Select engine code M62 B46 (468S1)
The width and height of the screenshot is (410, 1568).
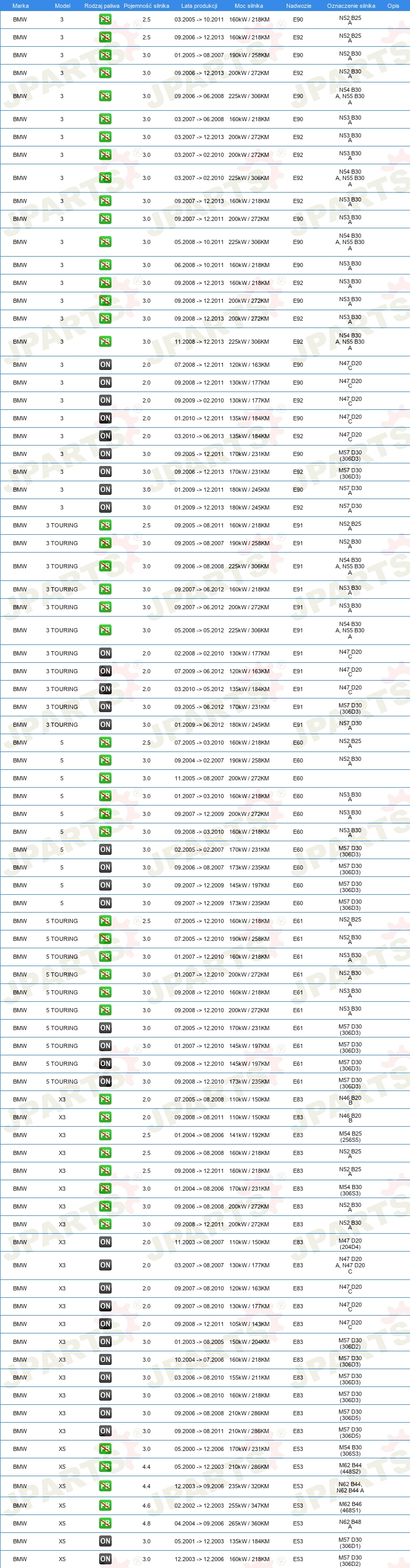pyautogui.click(x=350, y=1507)
